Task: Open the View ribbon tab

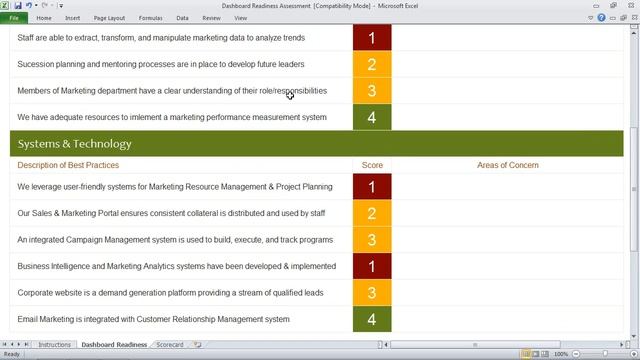Action: [240, 18]
